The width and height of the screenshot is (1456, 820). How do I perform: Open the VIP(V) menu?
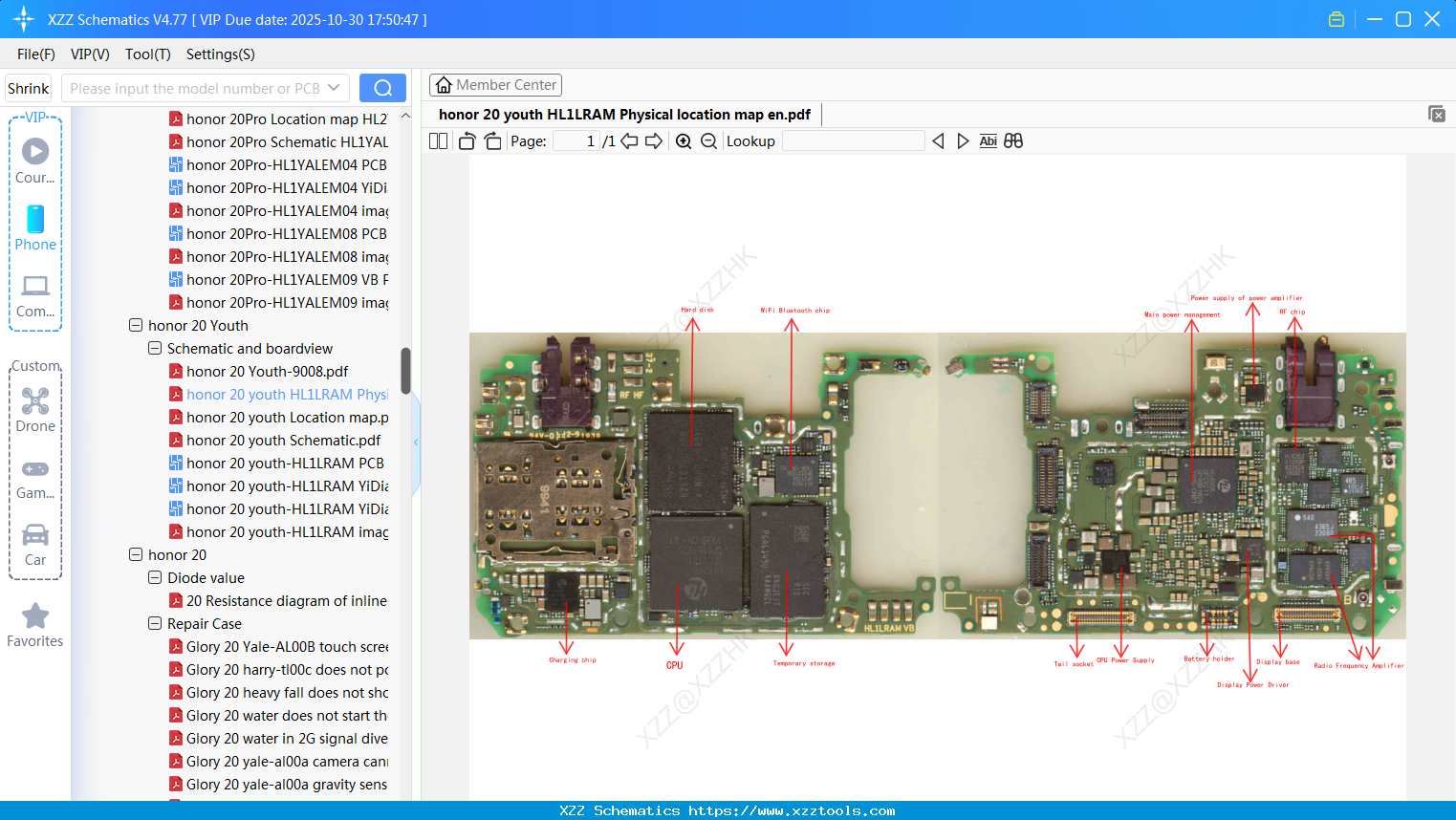coord(90,54)
